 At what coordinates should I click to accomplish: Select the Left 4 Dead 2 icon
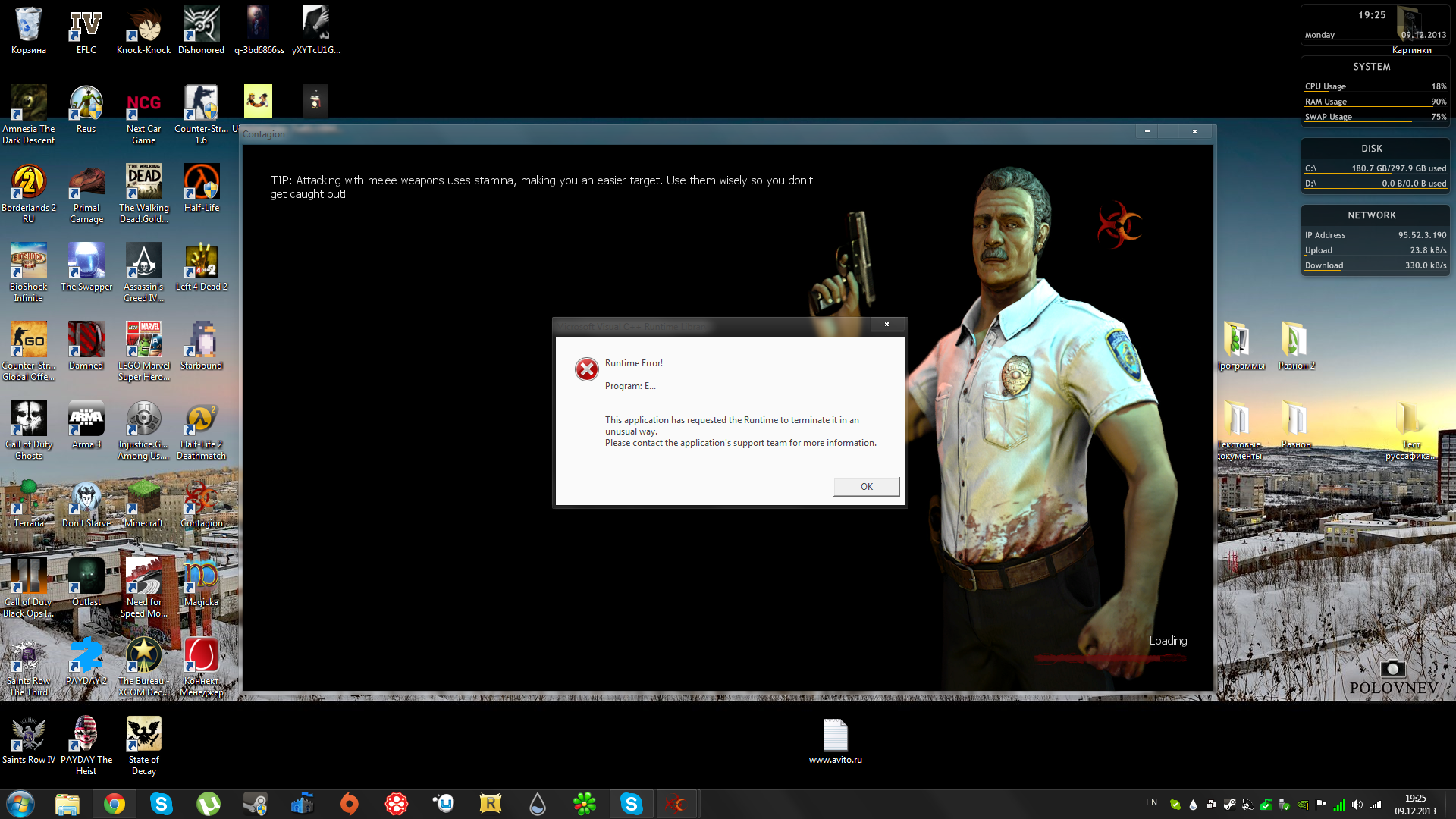tap(202, 267)
